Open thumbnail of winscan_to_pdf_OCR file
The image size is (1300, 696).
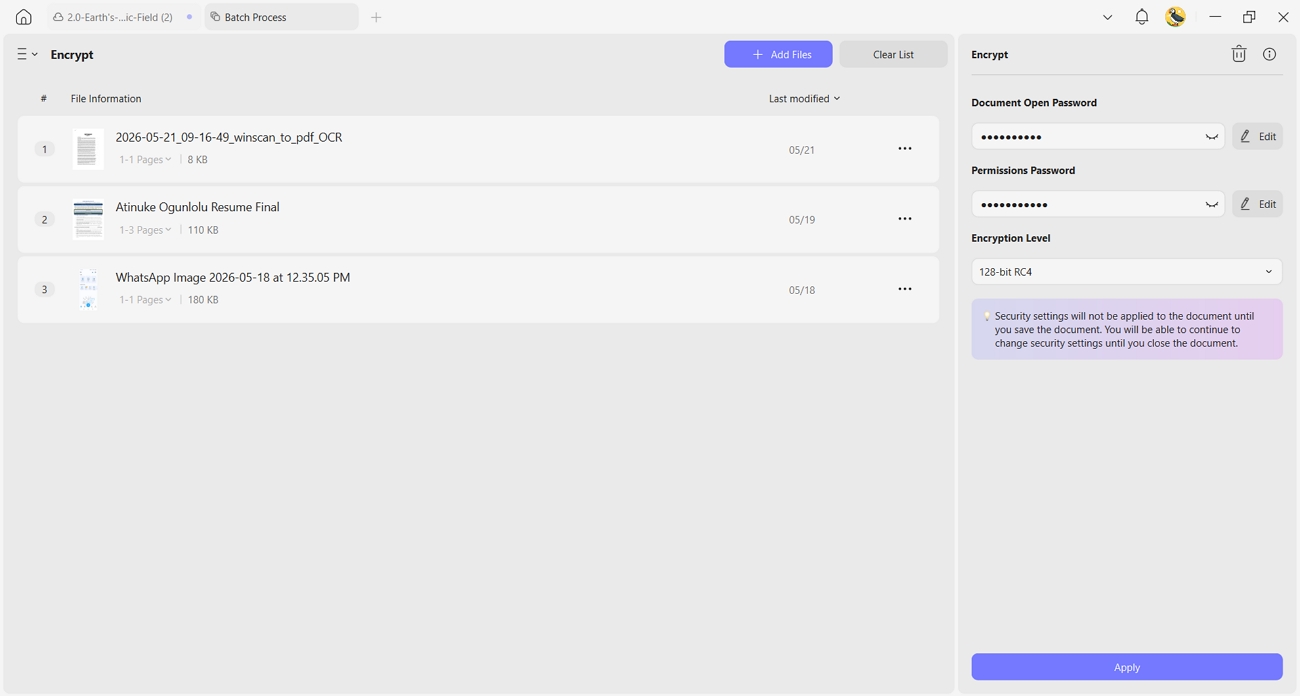pyautogui.click(x=88, y=149)
